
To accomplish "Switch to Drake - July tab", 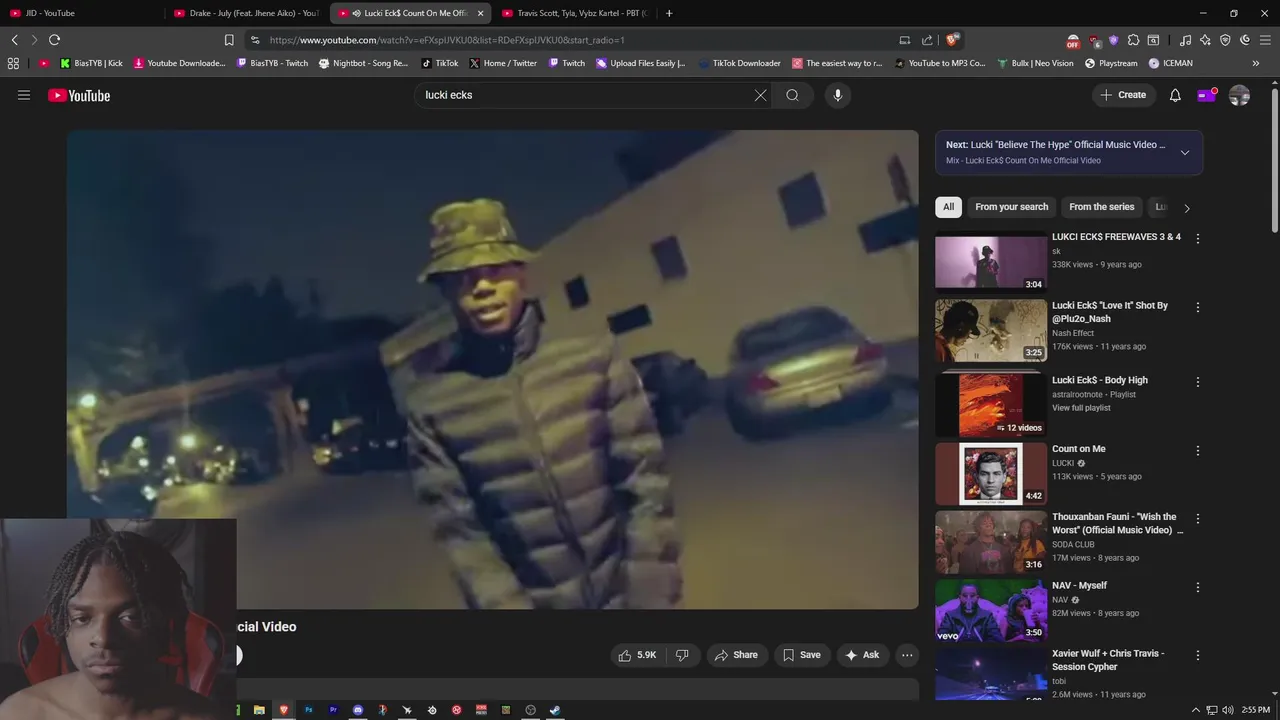I will 246,13.
